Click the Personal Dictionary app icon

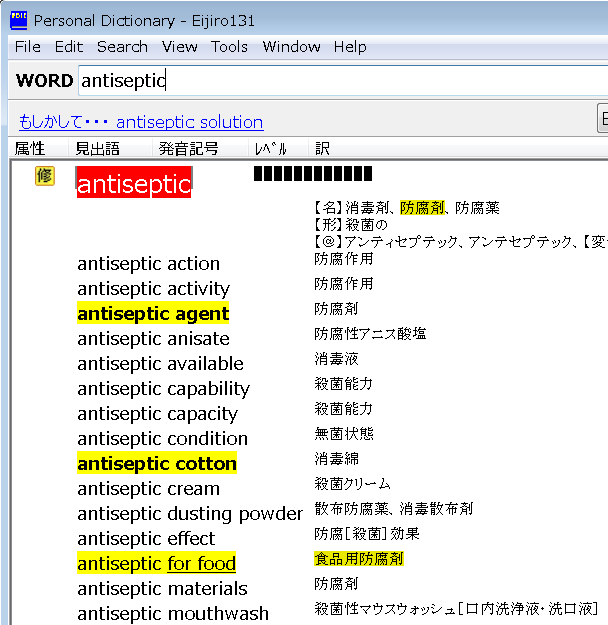[19, 20]
